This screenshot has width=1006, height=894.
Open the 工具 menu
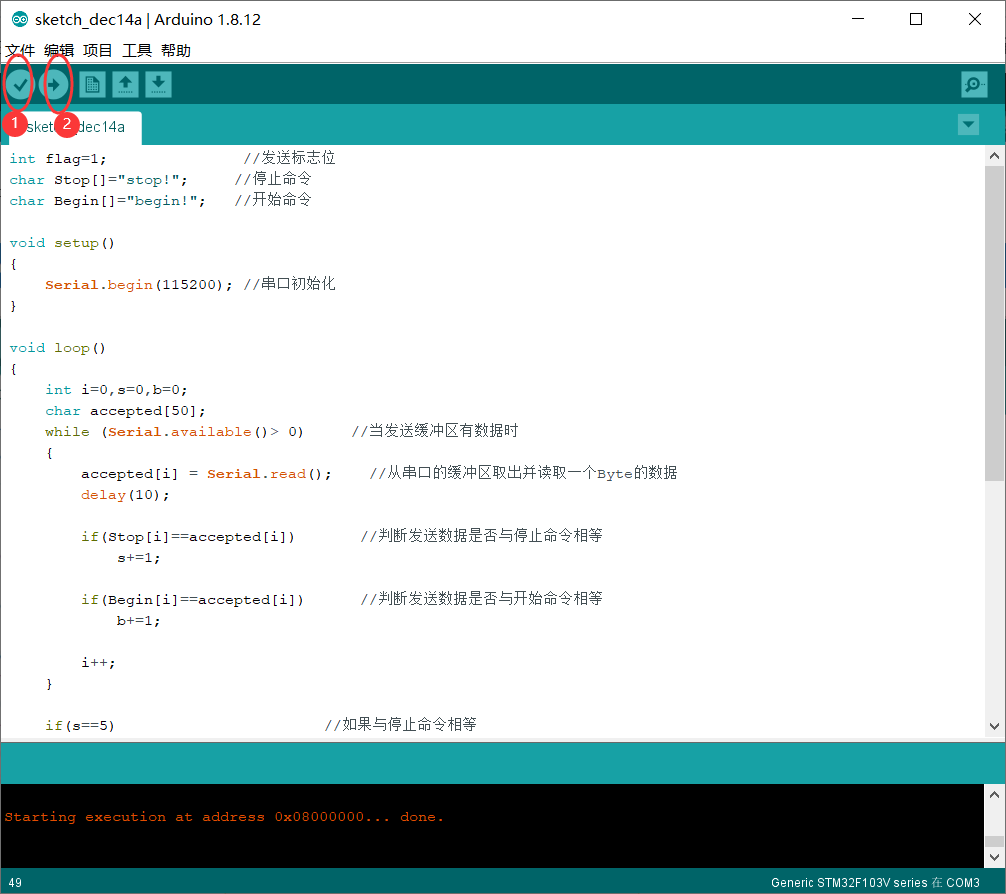point(137,50)
